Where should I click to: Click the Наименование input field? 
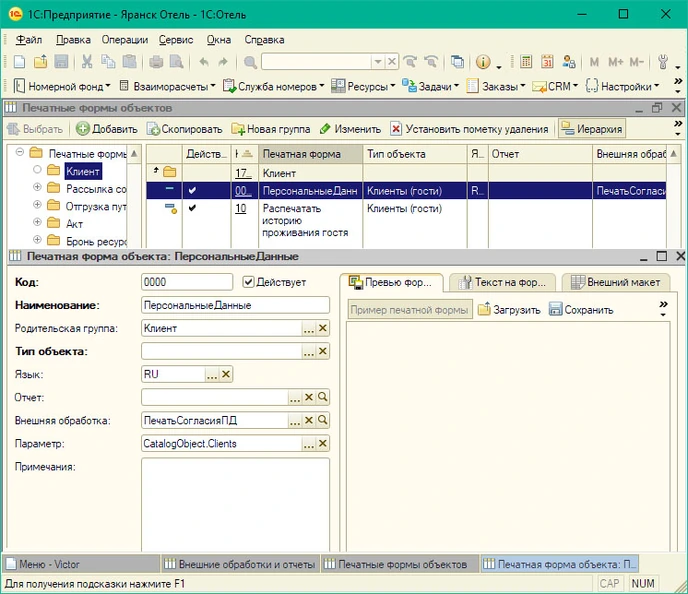[x=235, y=305]
